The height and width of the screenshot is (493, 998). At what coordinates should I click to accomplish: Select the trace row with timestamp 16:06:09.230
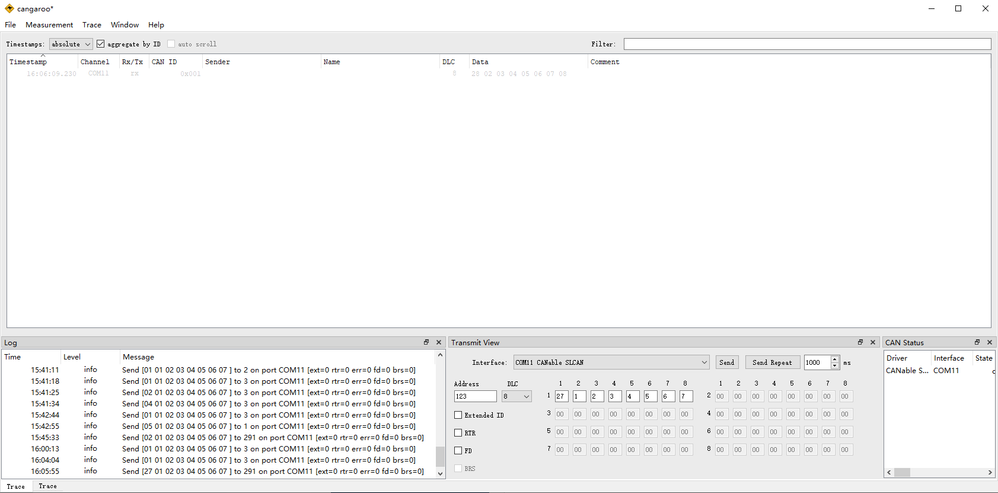498,74
